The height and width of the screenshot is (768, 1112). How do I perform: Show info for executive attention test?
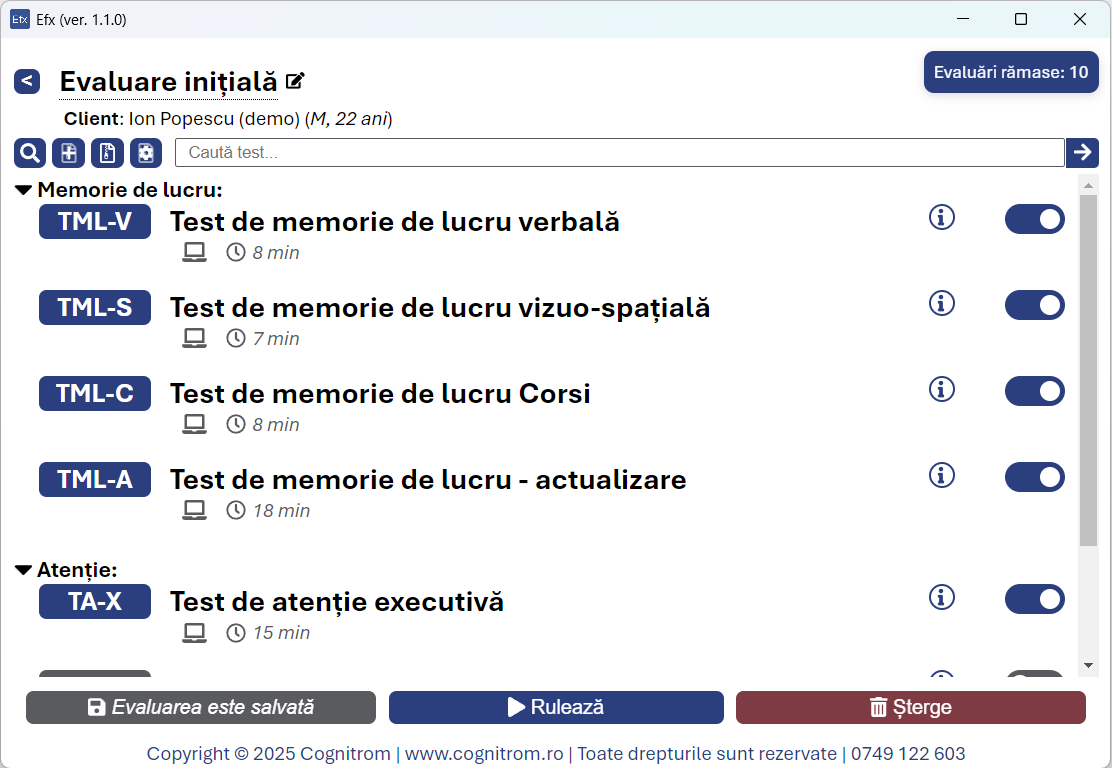942,597
